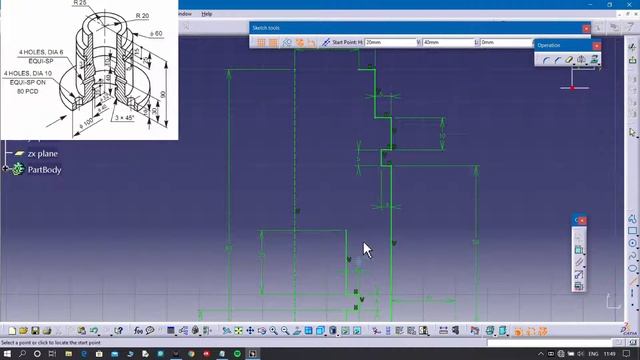Toggle Snap to Point in Sketch tools
The height and width of the screenshot is (360, 640).
click(x=273, y=42)
